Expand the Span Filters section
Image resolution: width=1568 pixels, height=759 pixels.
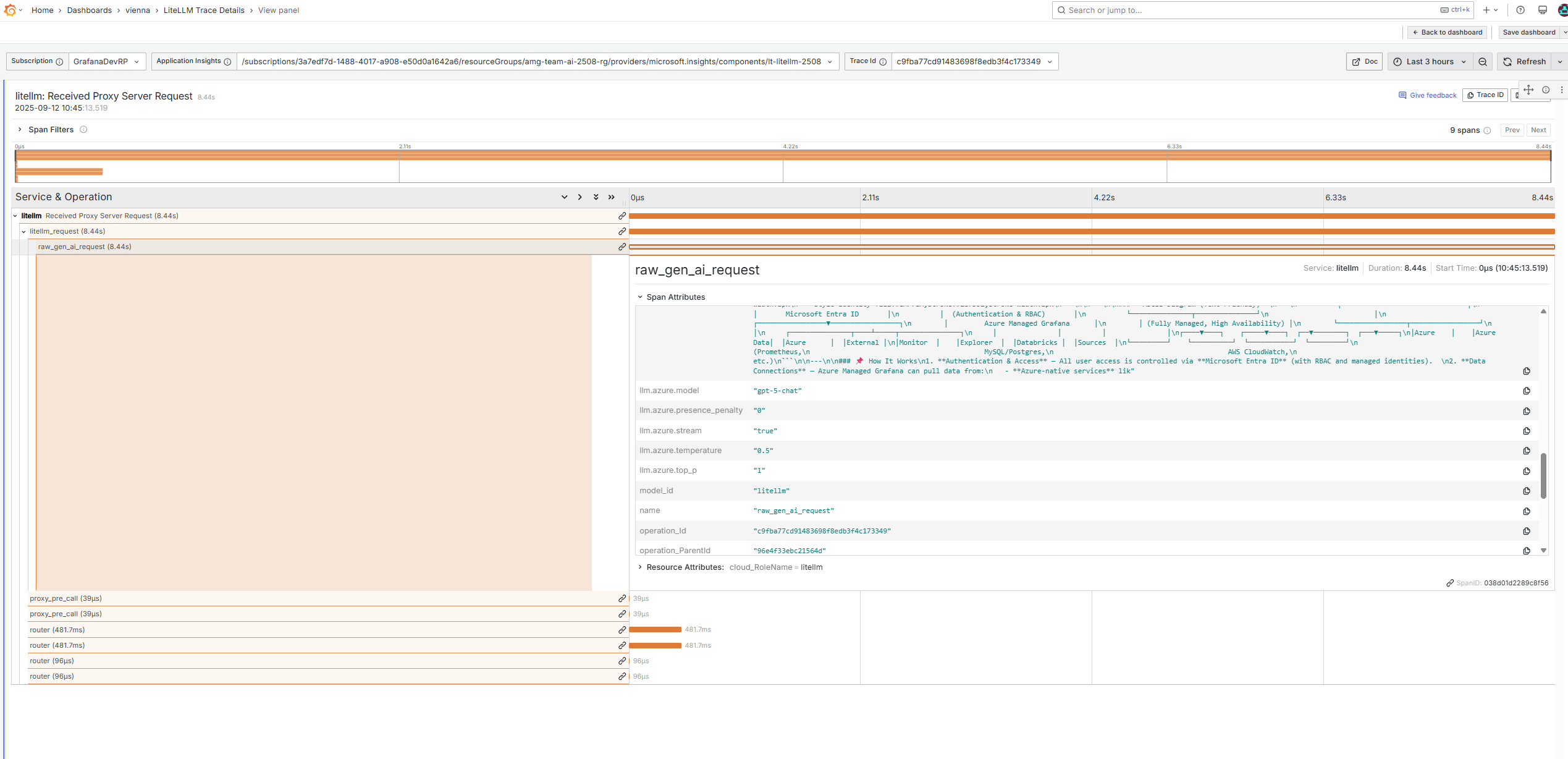point(20,130)
